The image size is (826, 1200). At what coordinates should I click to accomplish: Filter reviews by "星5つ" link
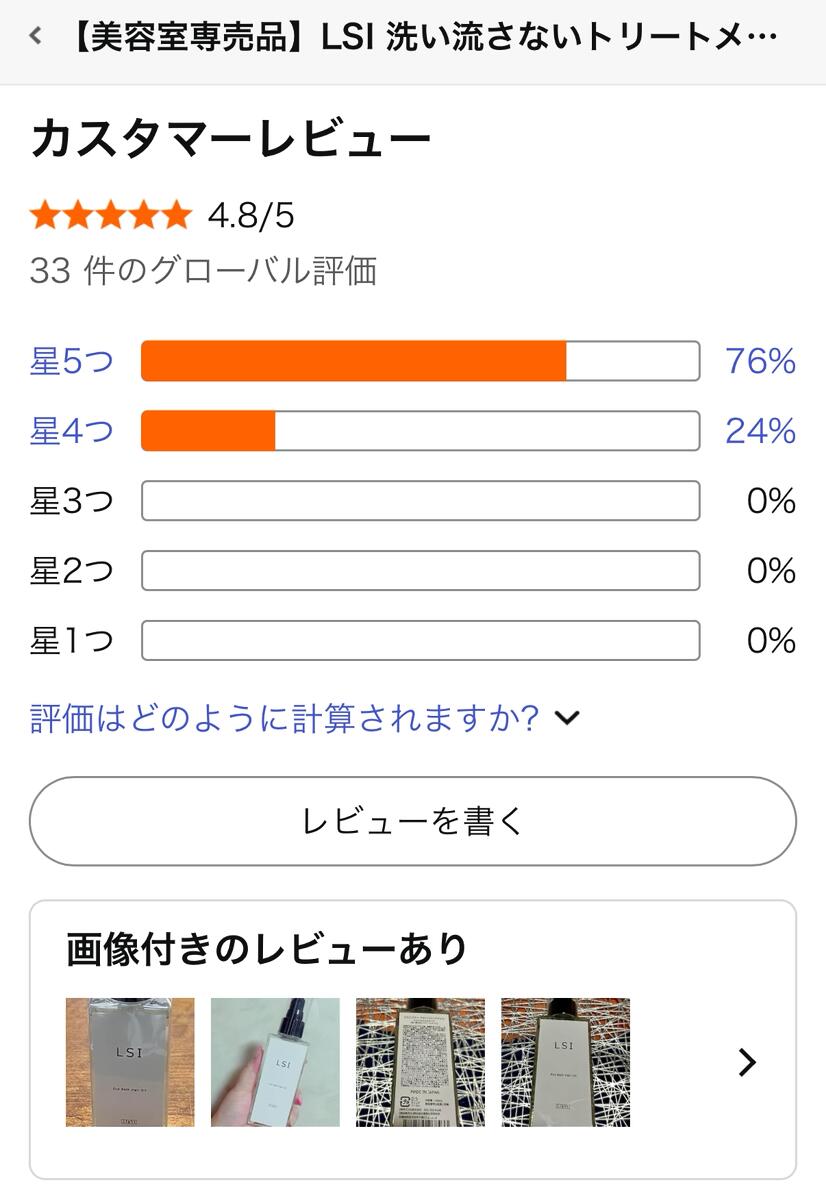[x=72, y=361]
